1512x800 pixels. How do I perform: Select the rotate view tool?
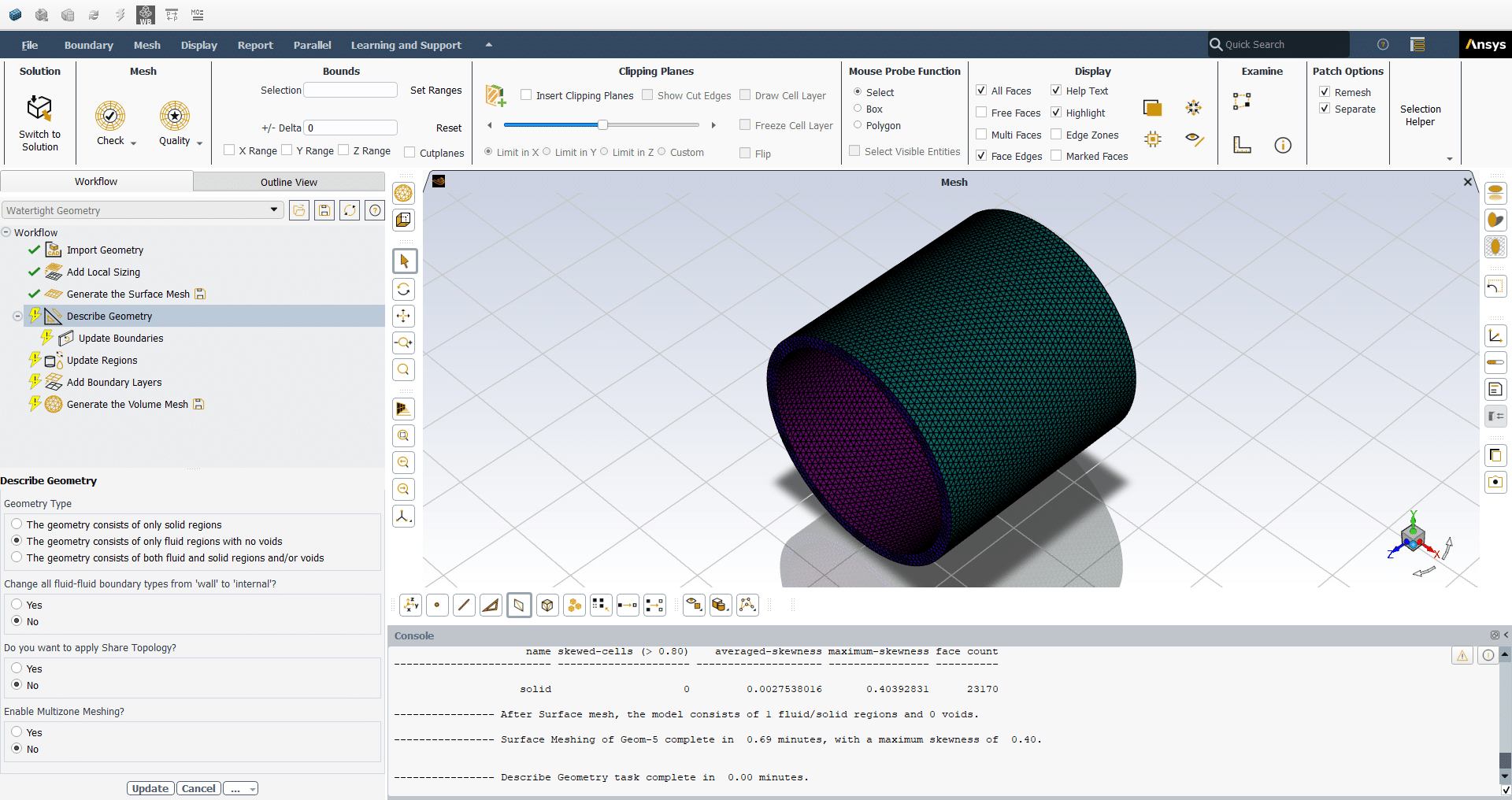404,289
